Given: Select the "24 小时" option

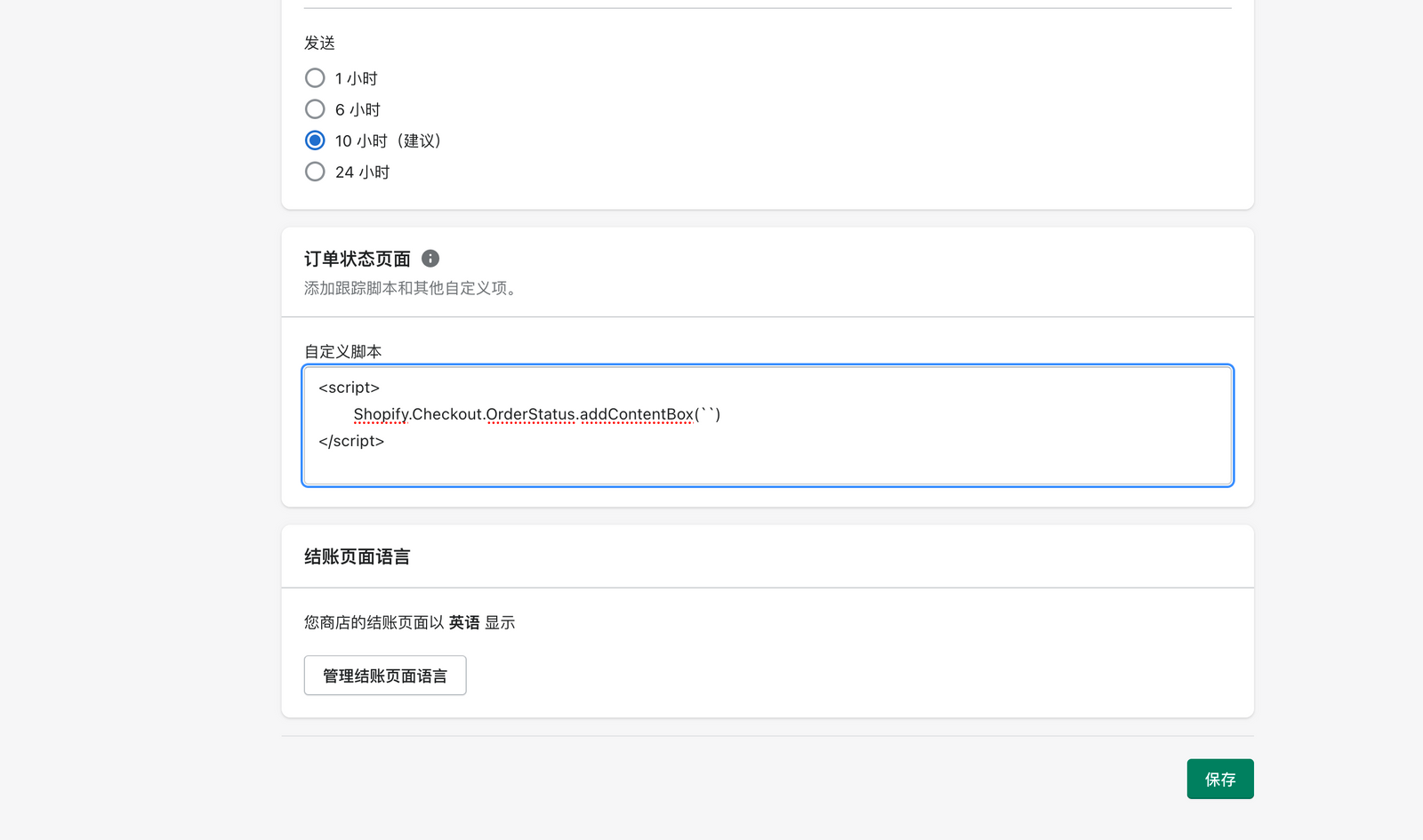Looking at the screenshot, I should (x=315, y=171).
